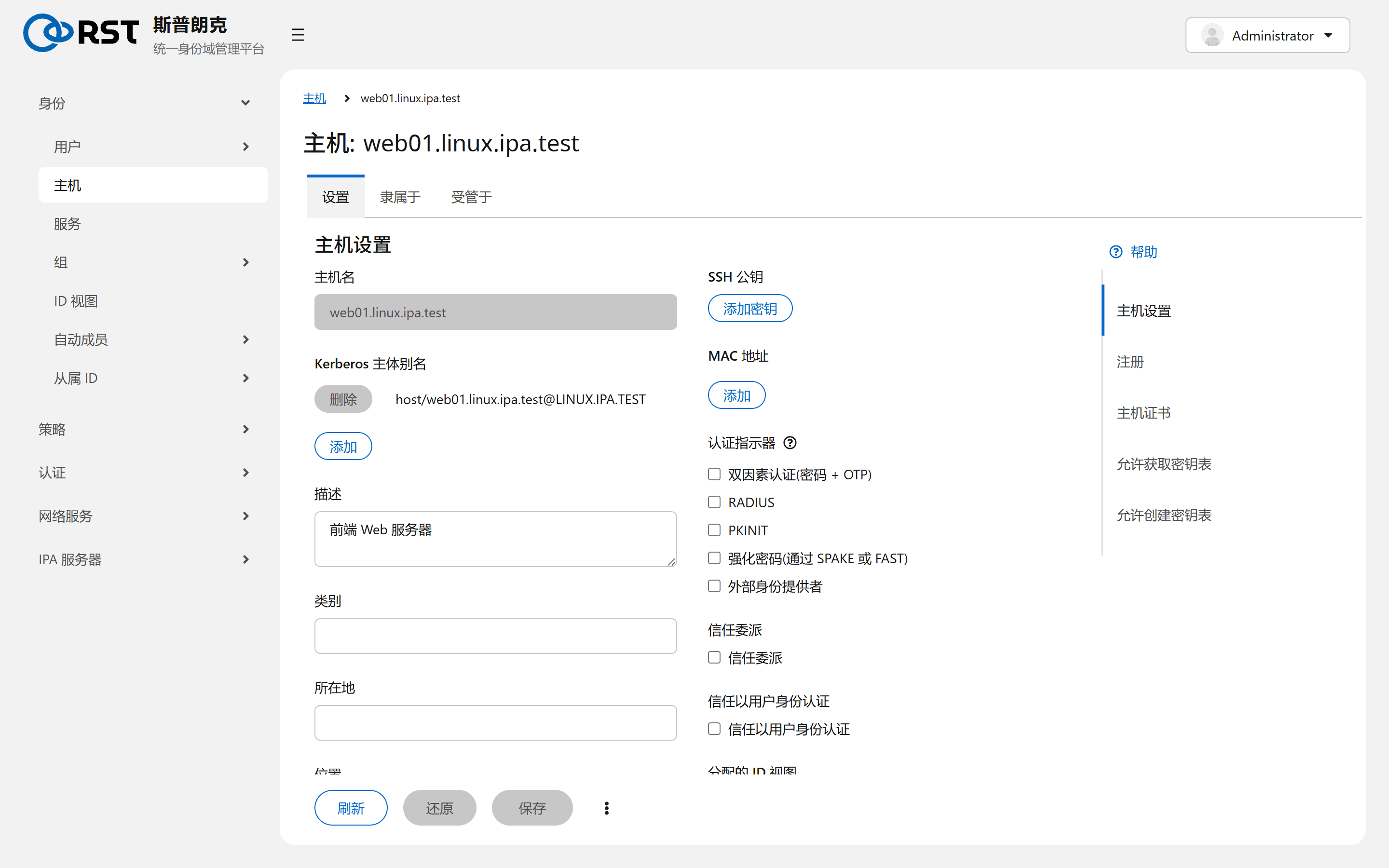Expand the 组 submenu
This screenshot has width=1389, height=868.
tap(153, 262)
